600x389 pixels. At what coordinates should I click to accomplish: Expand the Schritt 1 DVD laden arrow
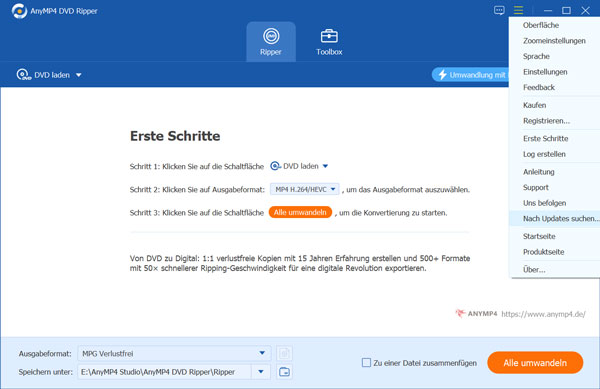tap(325, 166)
